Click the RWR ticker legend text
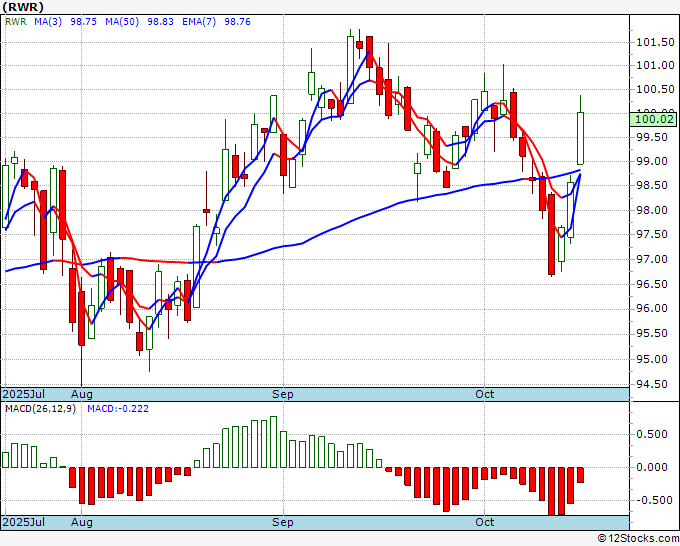 (16, 22)
